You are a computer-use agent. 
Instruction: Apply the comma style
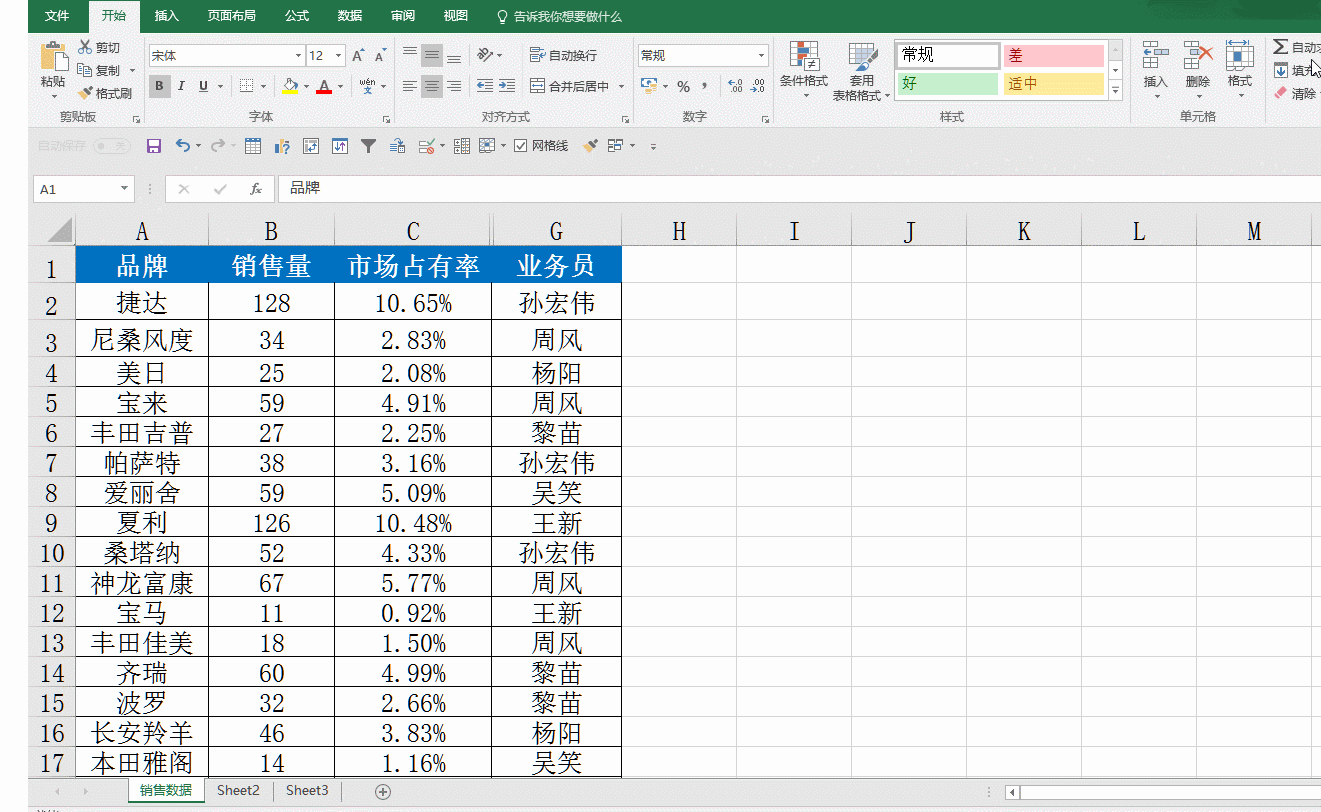(704, 86)
